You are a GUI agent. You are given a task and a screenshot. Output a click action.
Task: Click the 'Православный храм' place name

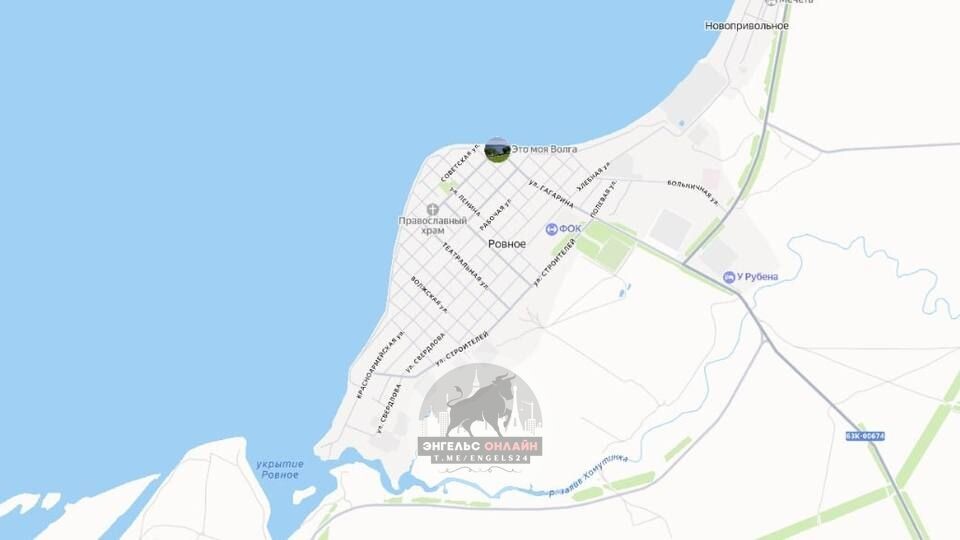click(x=432, y=225)
